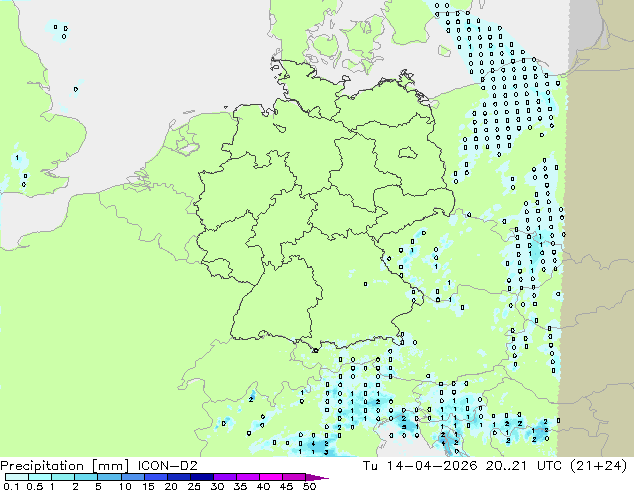The height and width of the screenshot is (490, 634).
Task: Click the legend value '50'
Action: 309,486
